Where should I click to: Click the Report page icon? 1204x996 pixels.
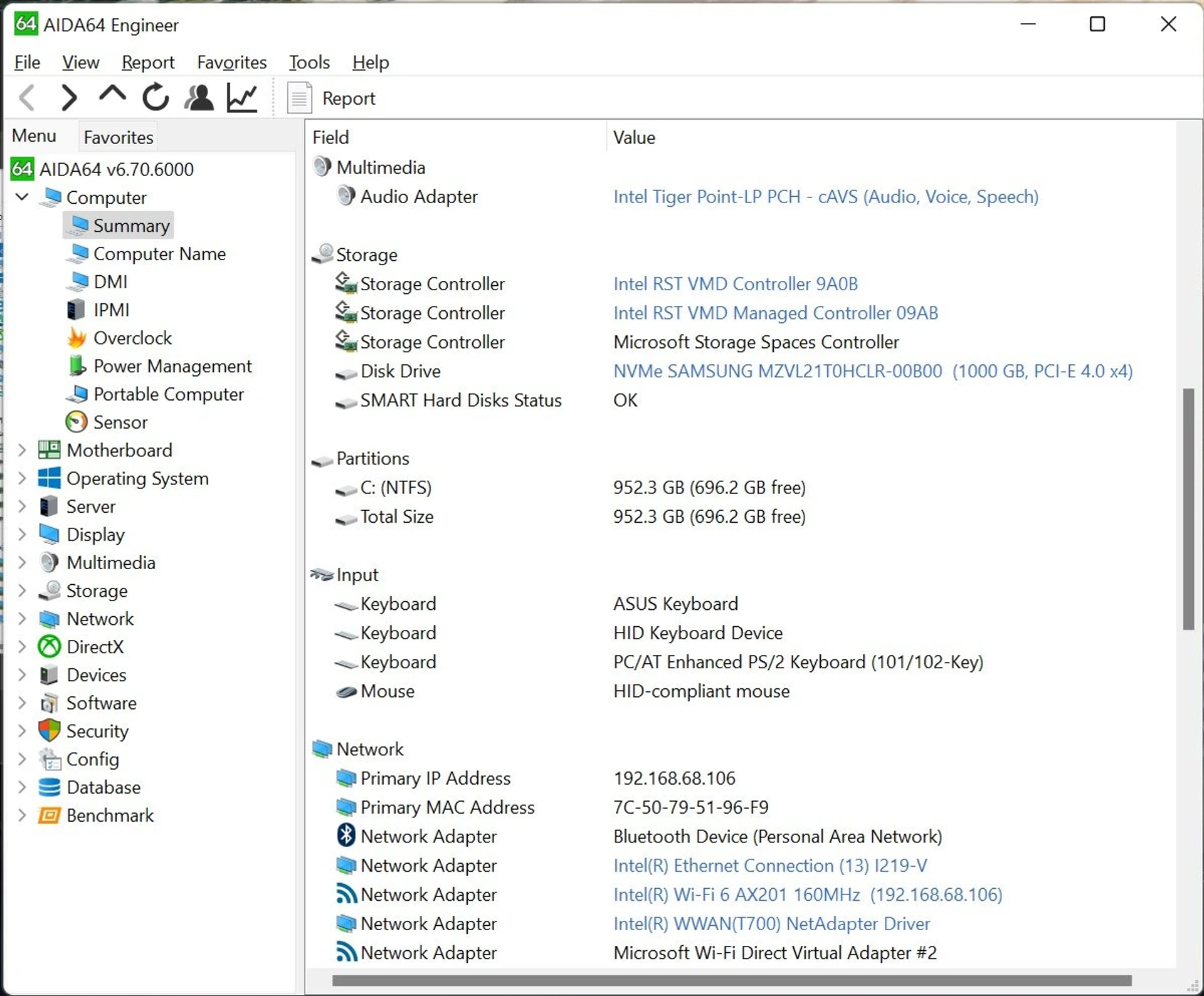(x=299, y=98)
